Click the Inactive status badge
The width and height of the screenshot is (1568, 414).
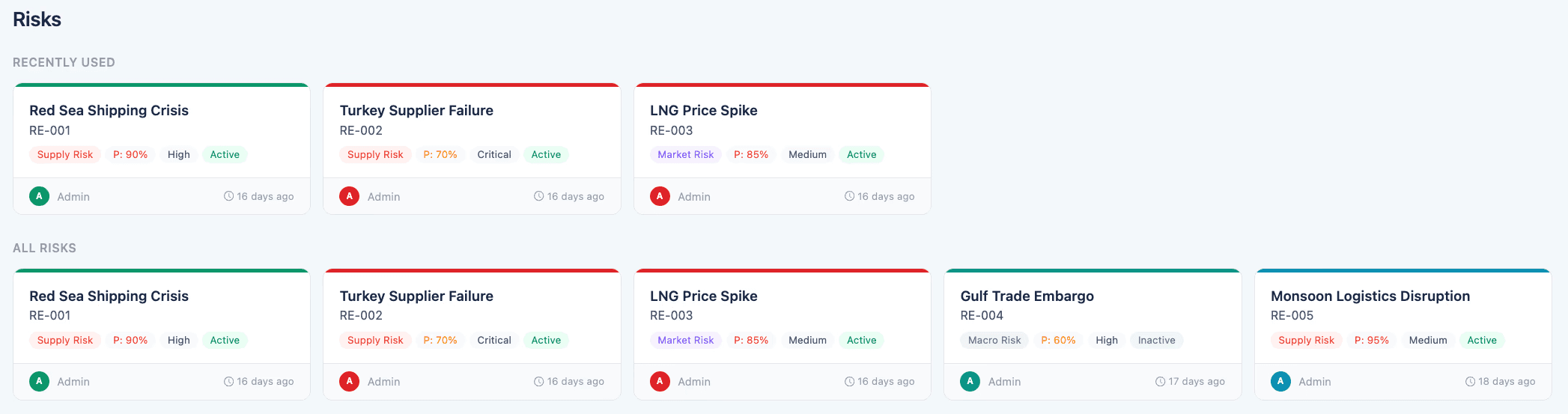click(1156, 340)
